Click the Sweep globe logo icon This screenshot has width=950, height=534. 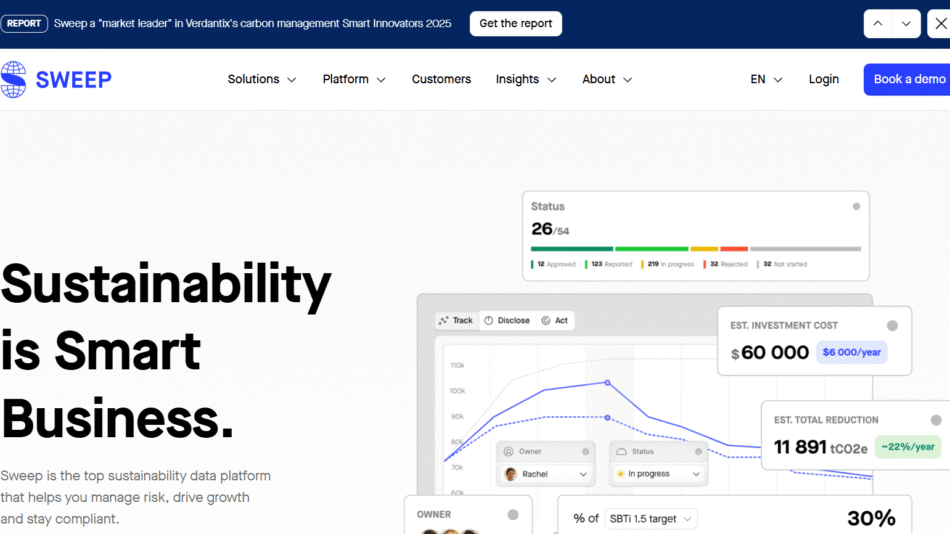(x=14, y=80)
